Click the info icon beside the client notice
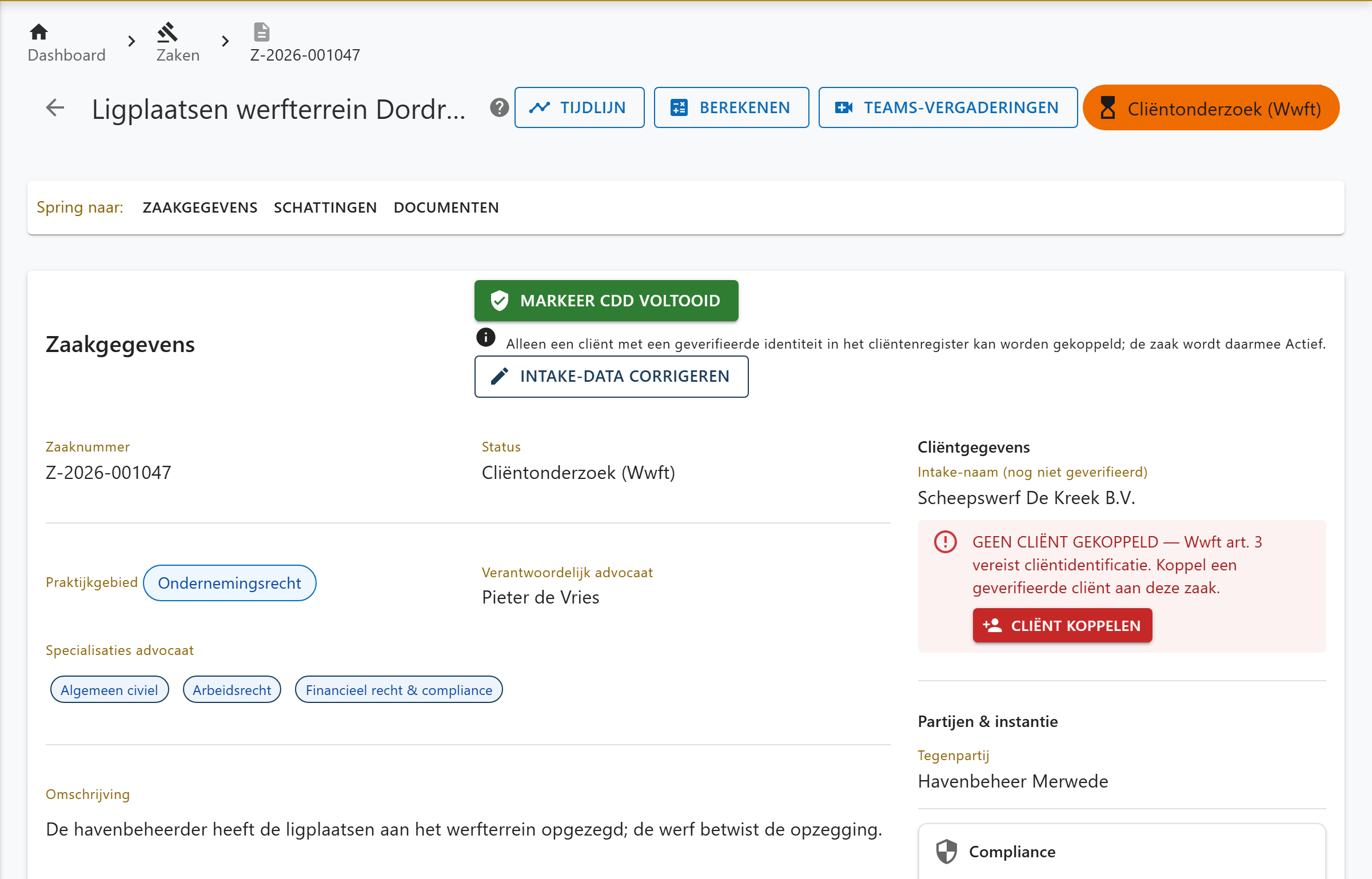Screen dimensions: 1372x879 tap(485, 337)
